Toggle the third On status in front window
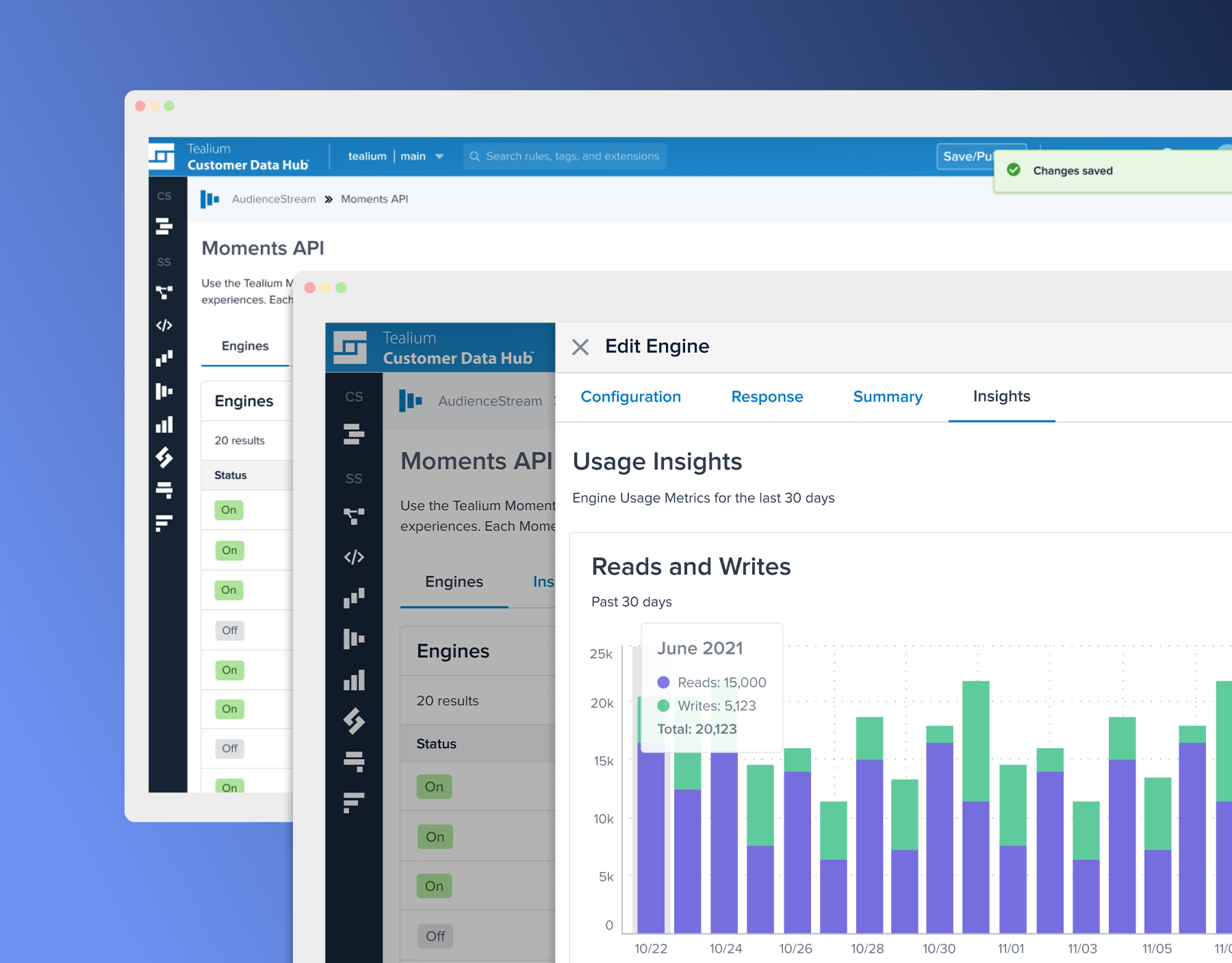This screenshot has height=963, width=1232. (x=434, y=886)
